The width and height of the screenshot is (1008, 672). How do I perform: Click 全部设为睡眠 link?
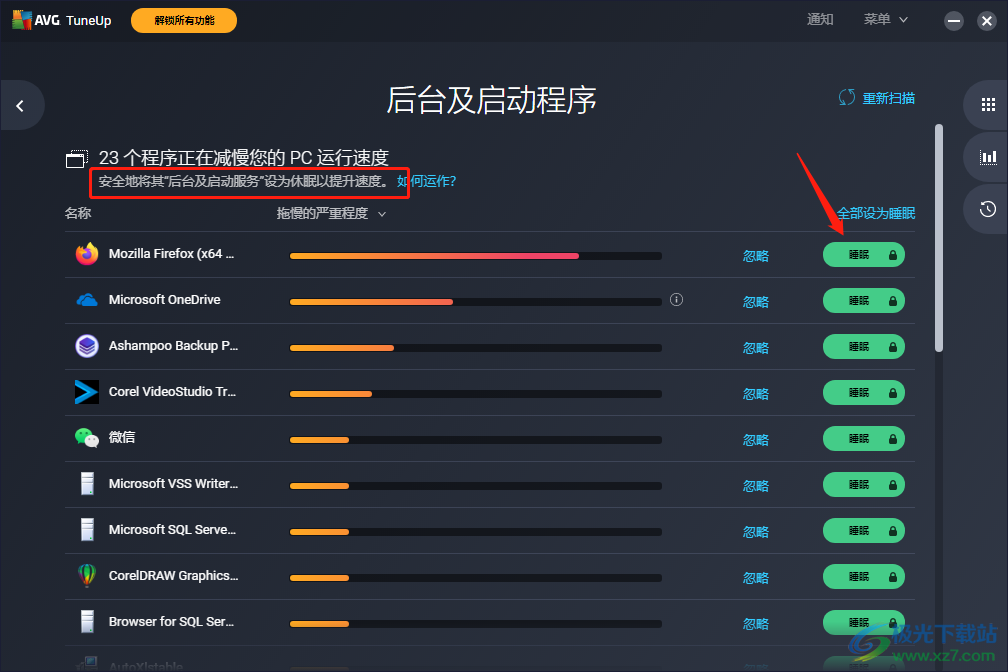pyautogui.click(x=876, y=213)
